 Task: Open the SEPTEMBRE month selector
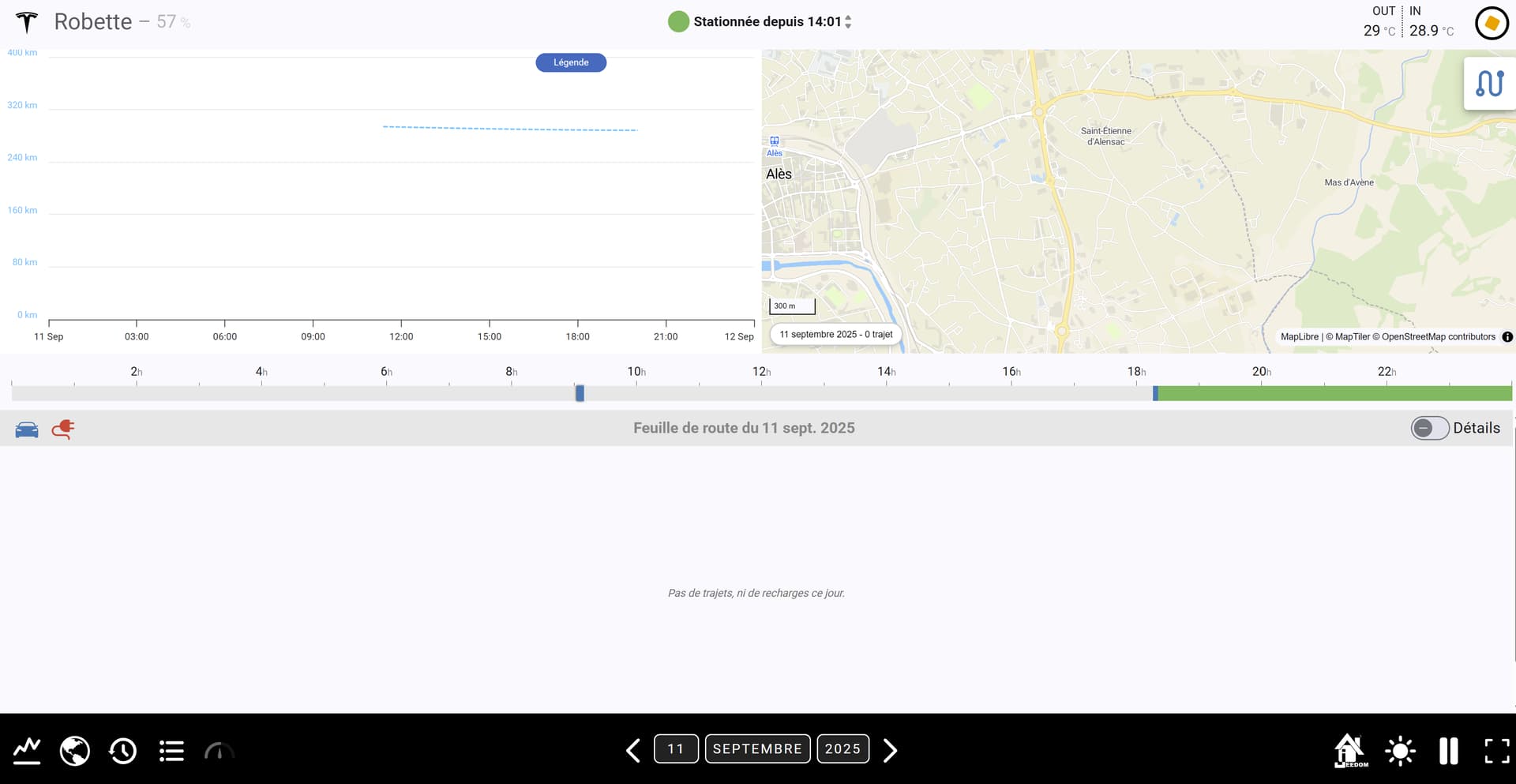pos(757,748)
